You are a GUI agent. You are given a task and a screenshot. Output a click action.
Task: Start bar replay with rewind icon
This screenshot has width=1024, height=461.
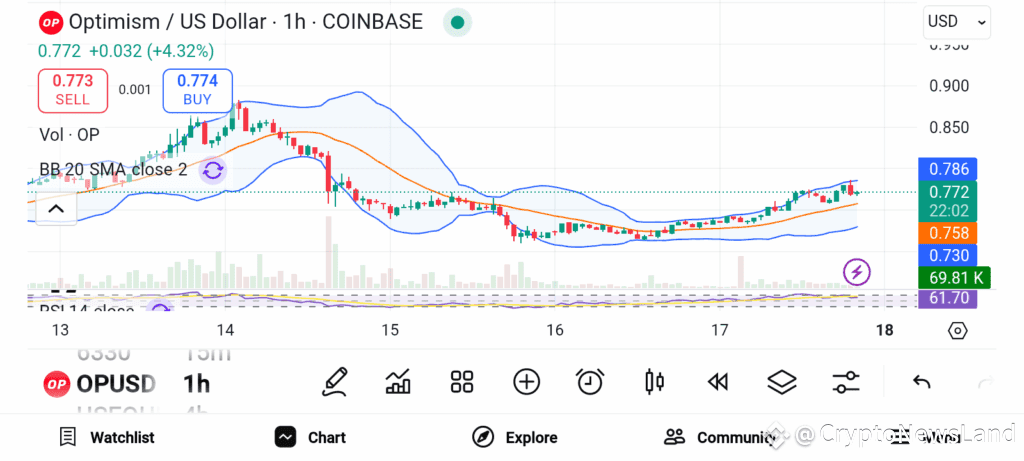point(718,383)
